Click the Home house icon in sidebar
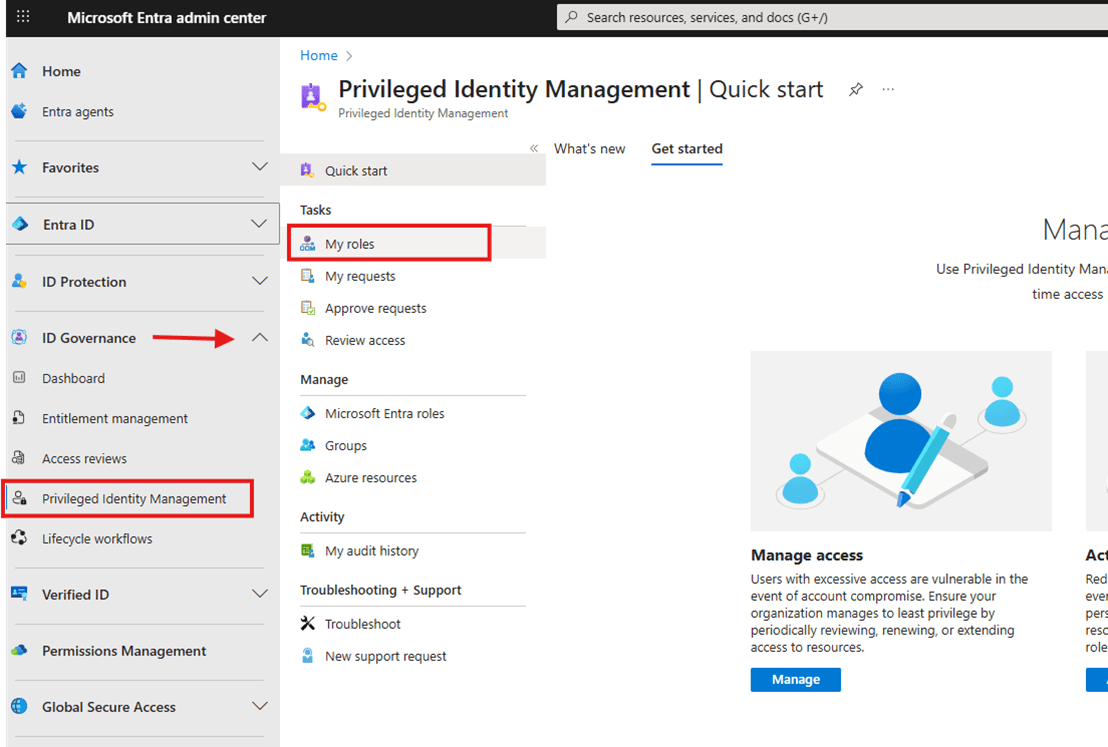 pos(19,71)
